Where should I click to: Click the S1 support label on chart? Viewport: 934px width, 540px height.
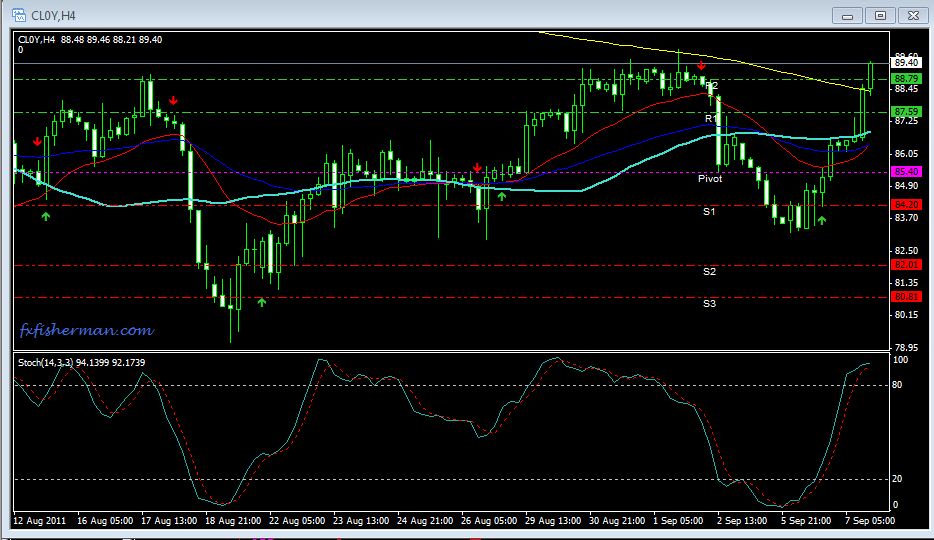coord(709,211)
